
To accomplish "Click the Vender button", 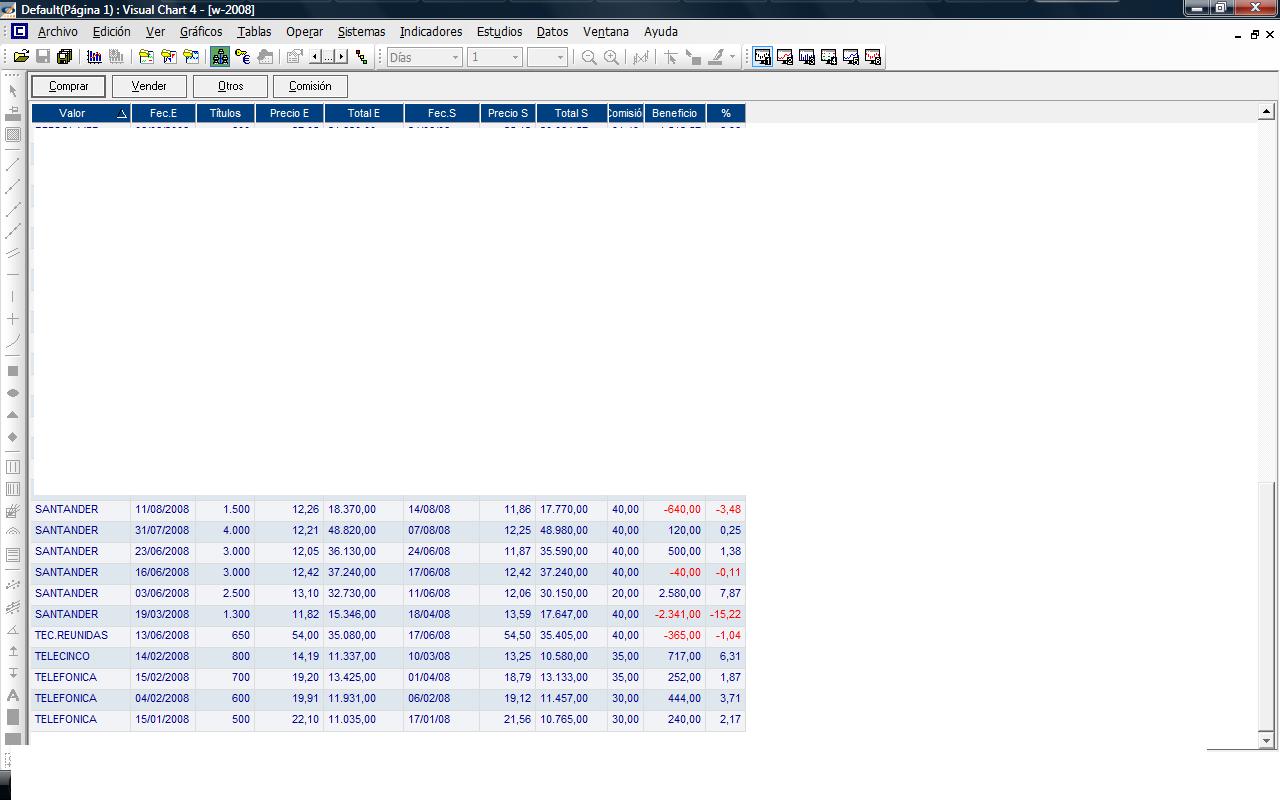I will tap(149, 86).
